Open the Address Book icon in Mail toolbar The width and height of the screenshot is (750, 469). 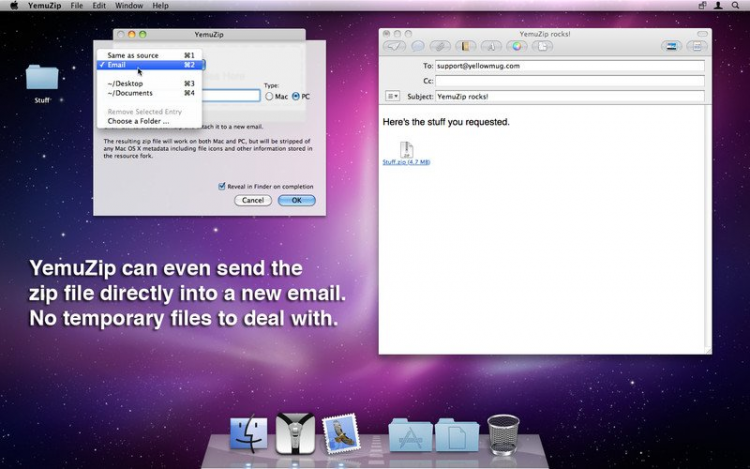[465, 46]
